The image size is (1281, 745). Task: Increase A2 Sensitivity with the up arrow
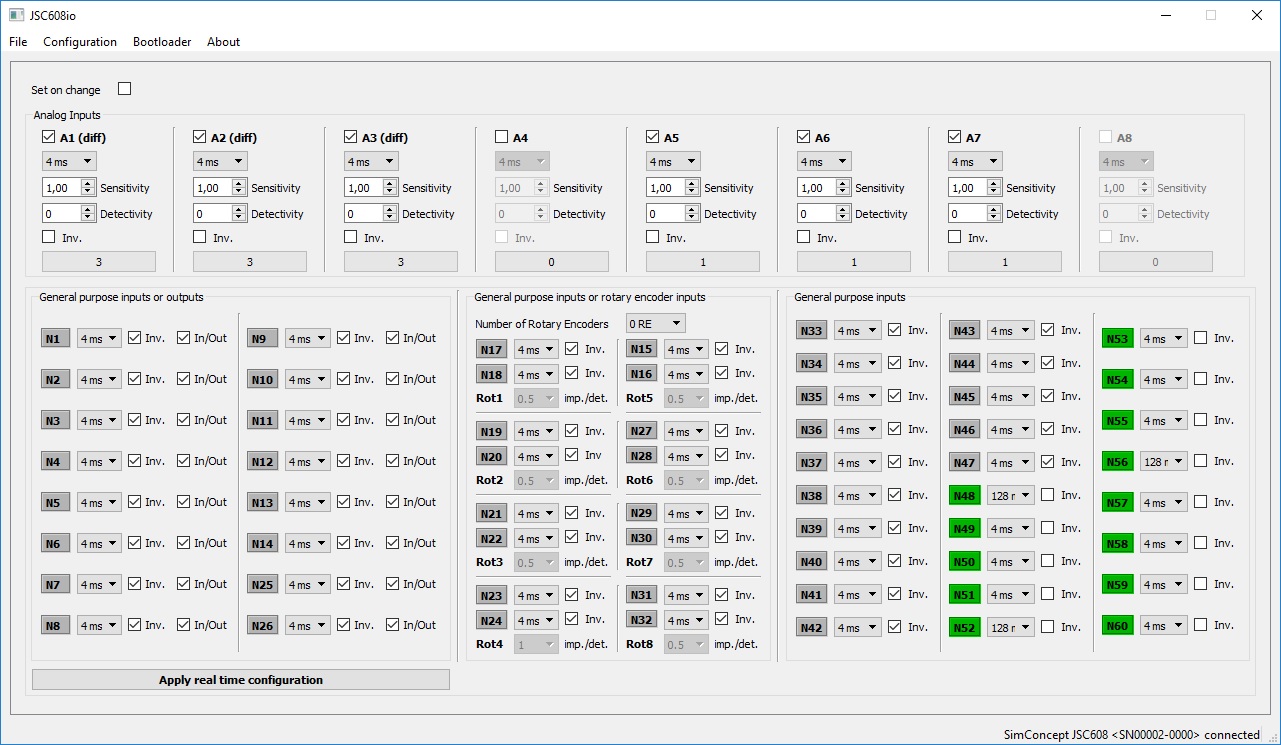238,184
